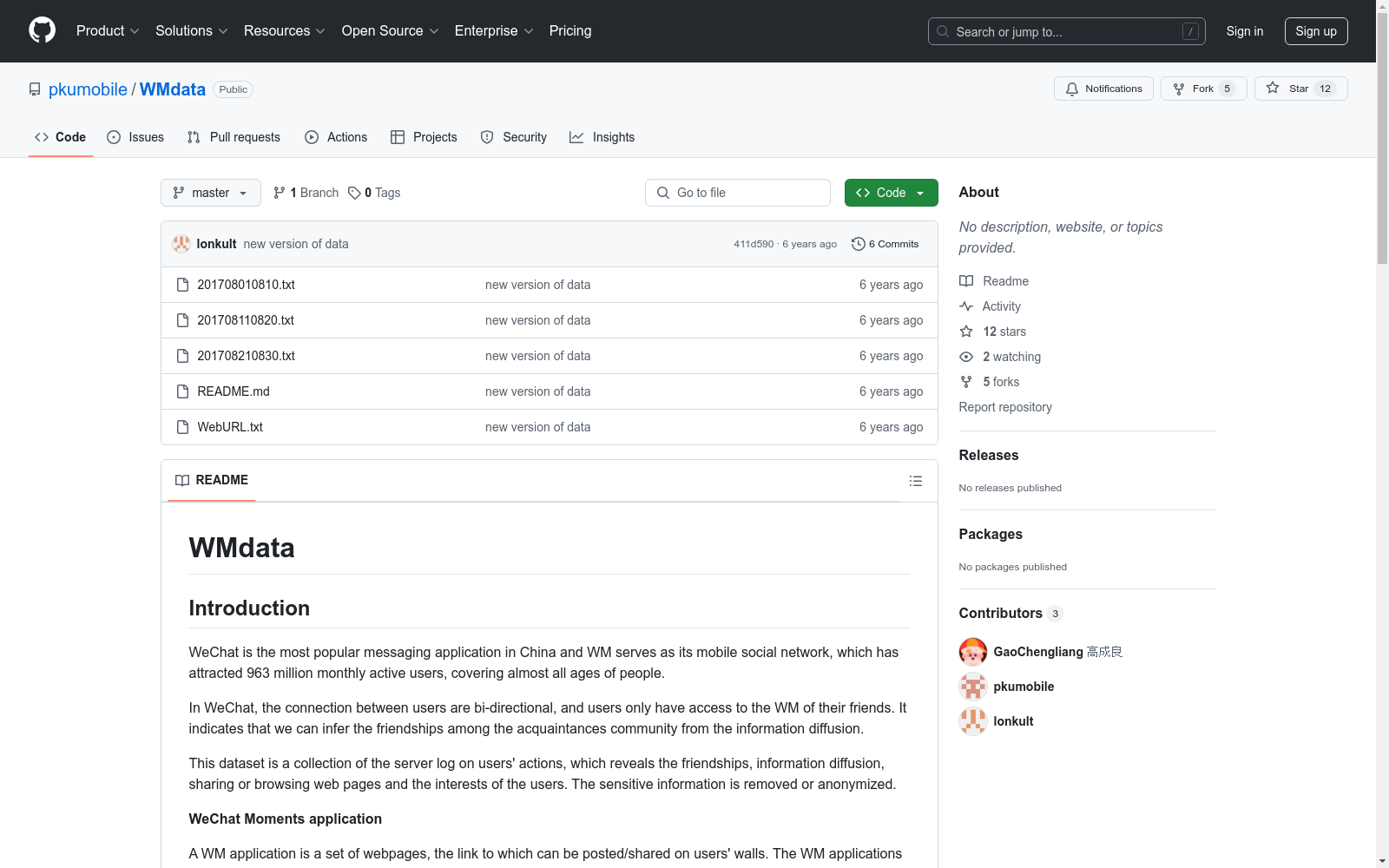The height and width of the screenshot is (868, 1389).
Task: Click the GitHub logo icon
Action: click(42, 30)
